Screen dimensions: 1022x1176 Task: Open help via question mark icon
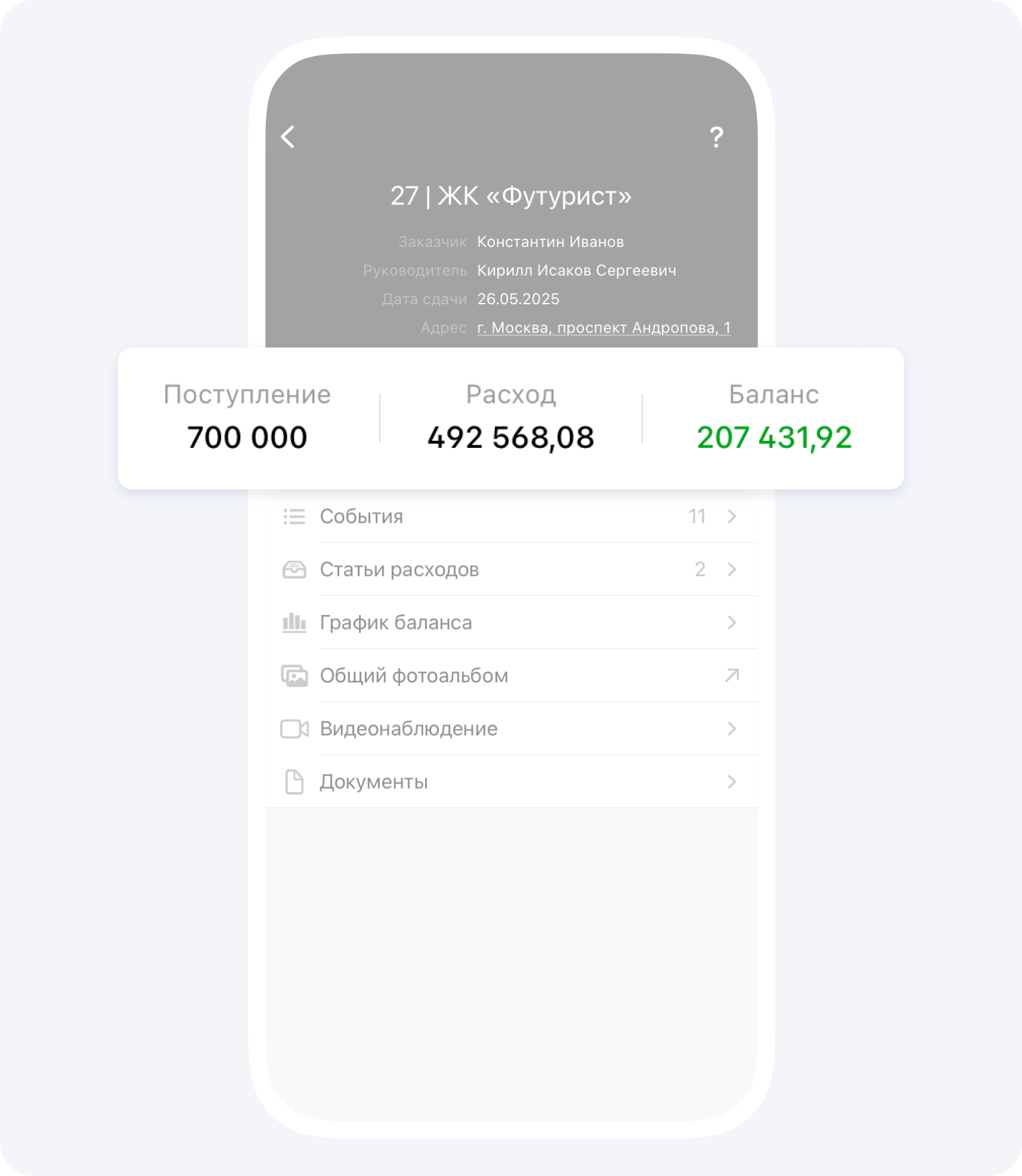tap(715, 138)
